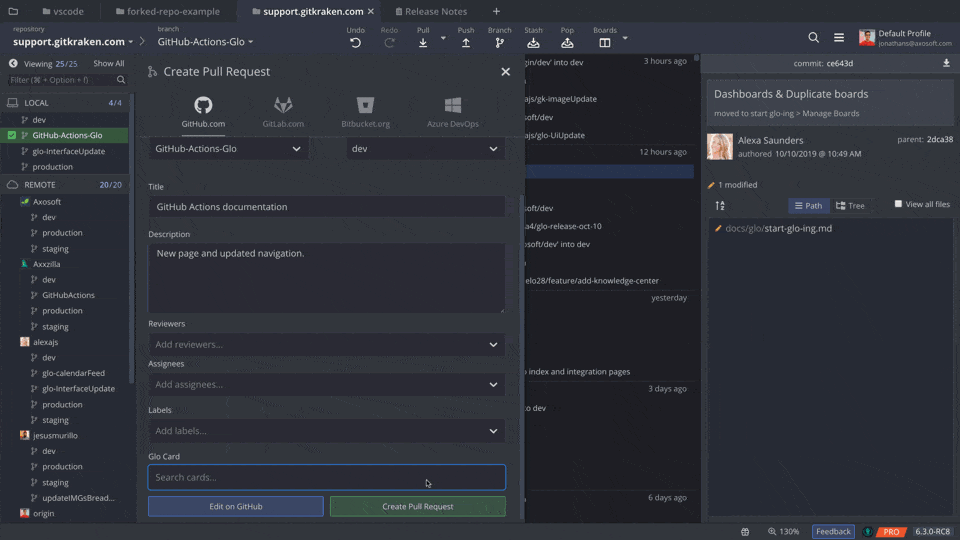This screenshot has height=540, width=960.
Task: Open the branch name dropdown in toolbar
Action: (x=205, y=42)
